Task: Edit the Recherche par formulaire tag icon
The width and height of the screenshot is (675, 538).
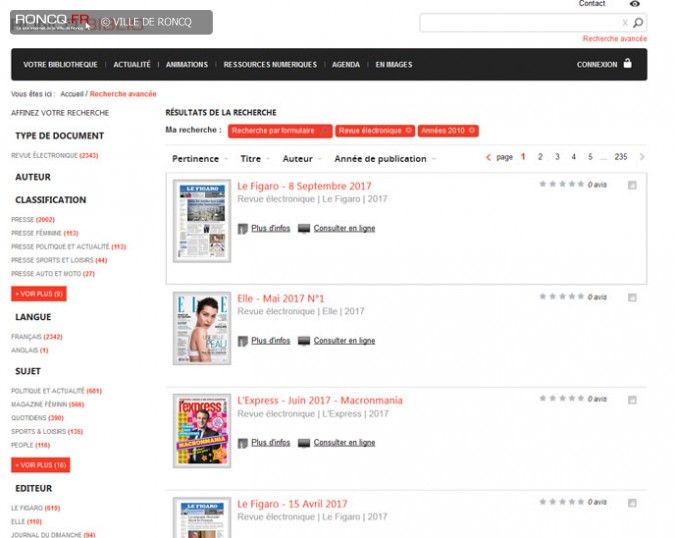Action: point(325,130)
